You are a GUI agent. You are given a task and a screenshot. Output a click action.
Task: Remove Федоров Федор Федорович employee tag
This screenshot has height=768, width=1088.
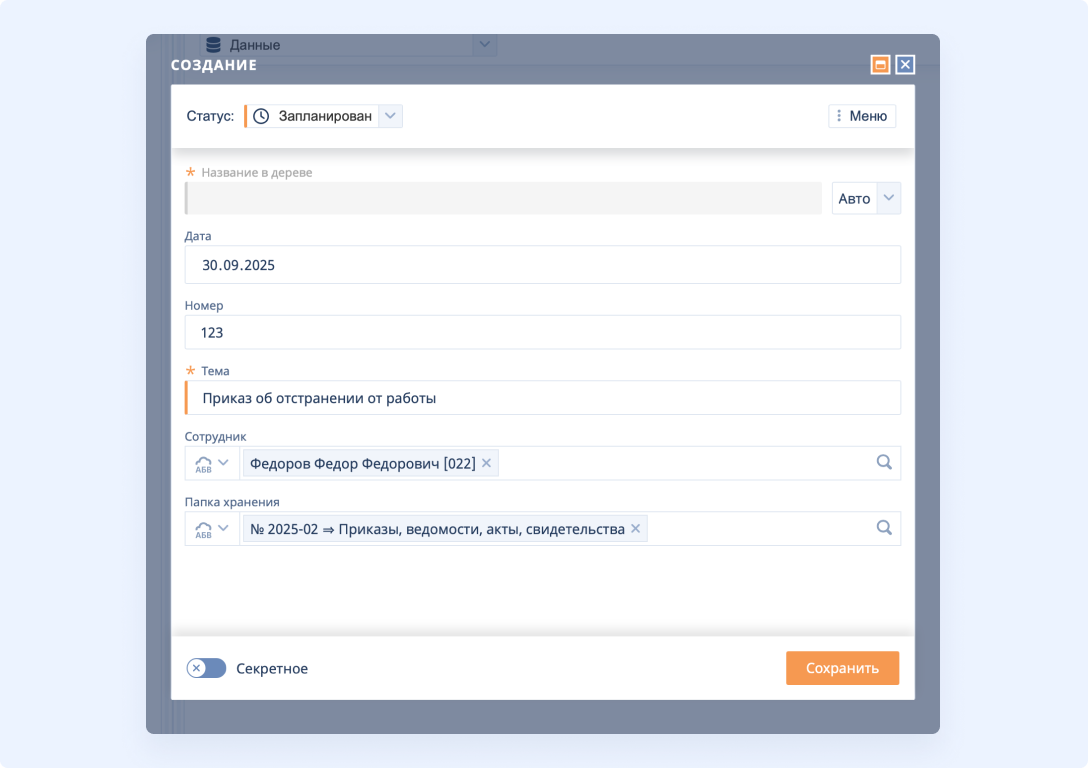(x=487, y=463)
